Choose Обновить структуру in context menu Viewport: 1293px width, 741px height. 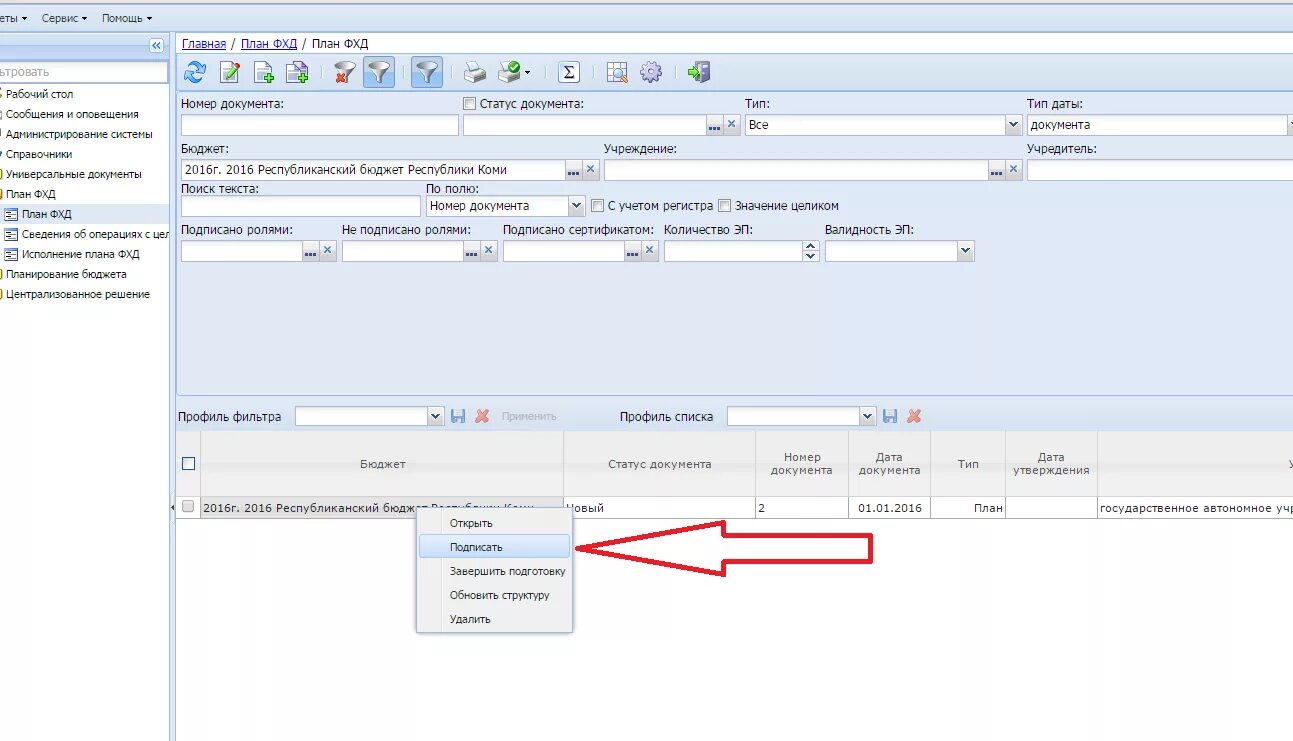(495, 595)
